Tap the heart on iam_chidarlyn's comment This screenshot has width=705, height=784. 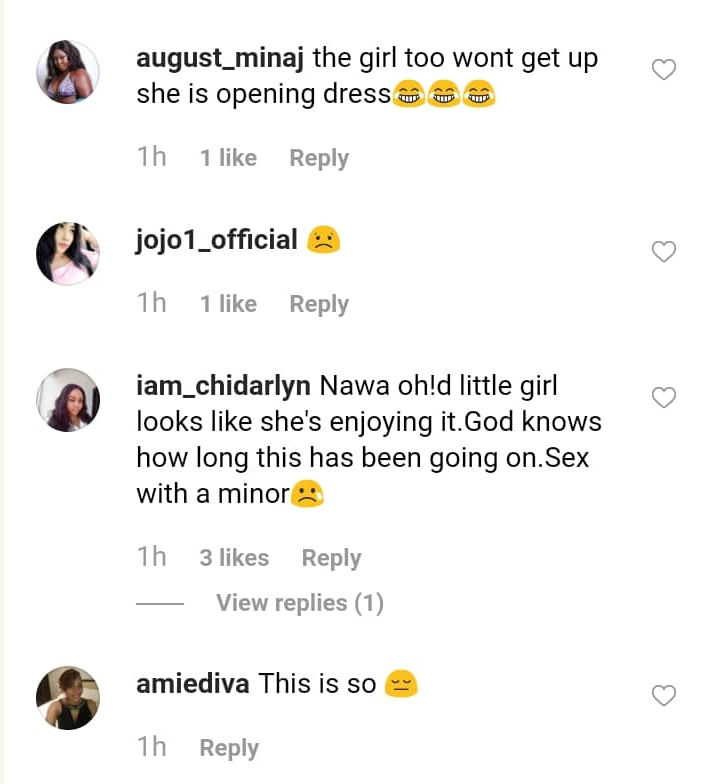tap(664, 398)
